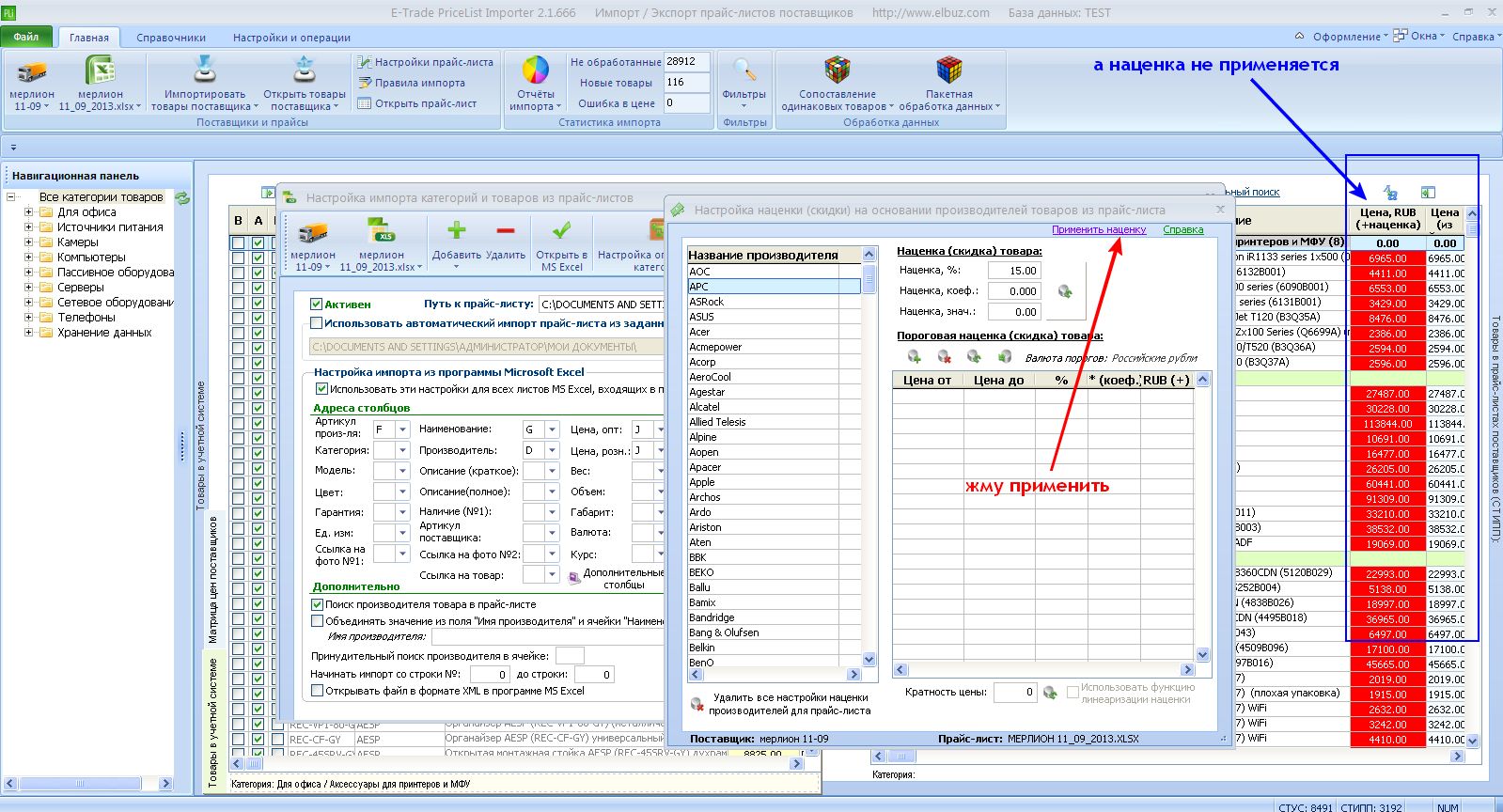Enable Использовать автоматический импорт прайс-листа checkbox
1503x812 pixels.
pyautogui.click(x=317, y=322)
